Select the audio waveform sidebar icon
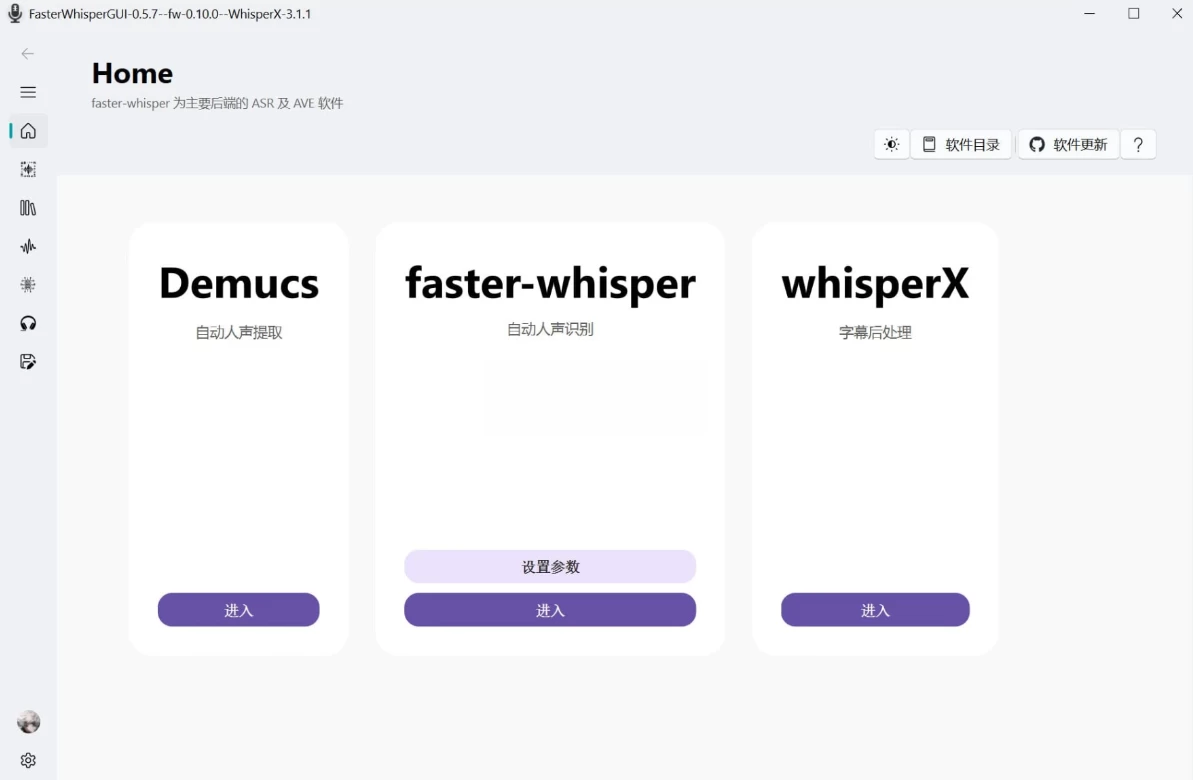Viewport: 1193px width, 780px height. [28, 246]
